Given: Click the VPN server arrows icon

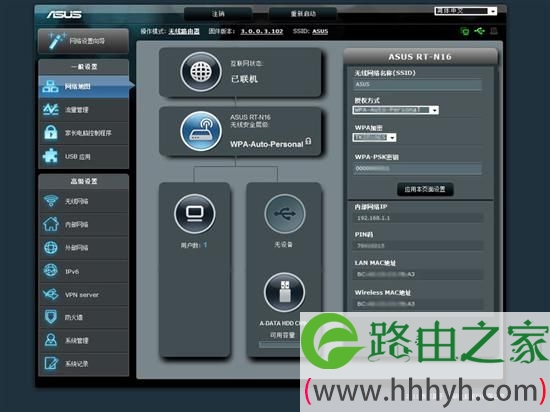Looking at the screenshot, I should (x=51, y=294).
